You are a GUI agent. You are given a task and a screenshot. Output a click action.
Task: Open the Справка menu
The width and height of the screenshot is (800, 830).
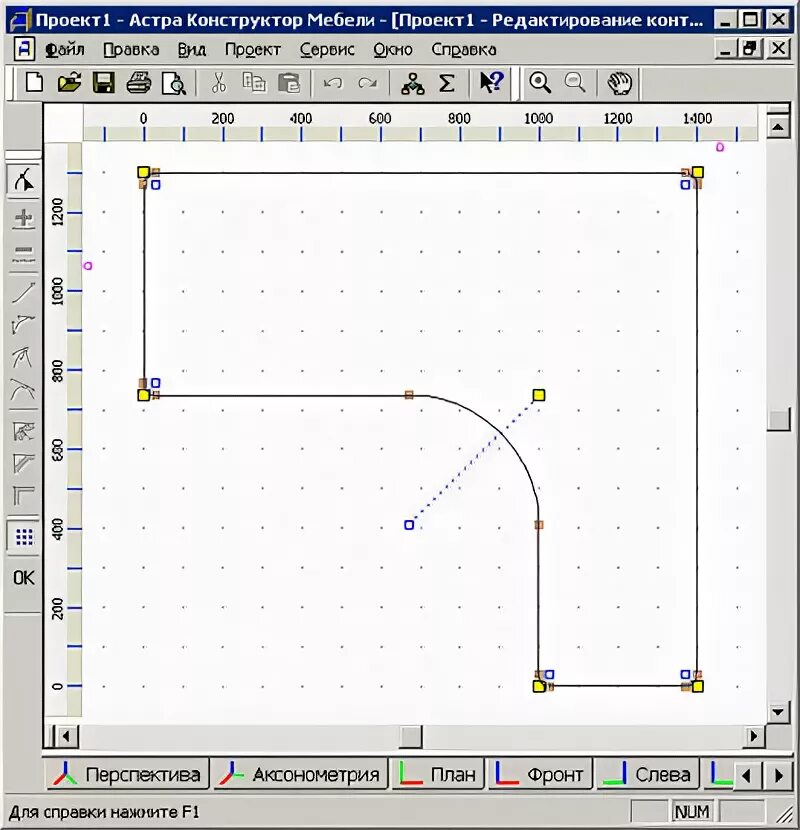tap(464, 50)
